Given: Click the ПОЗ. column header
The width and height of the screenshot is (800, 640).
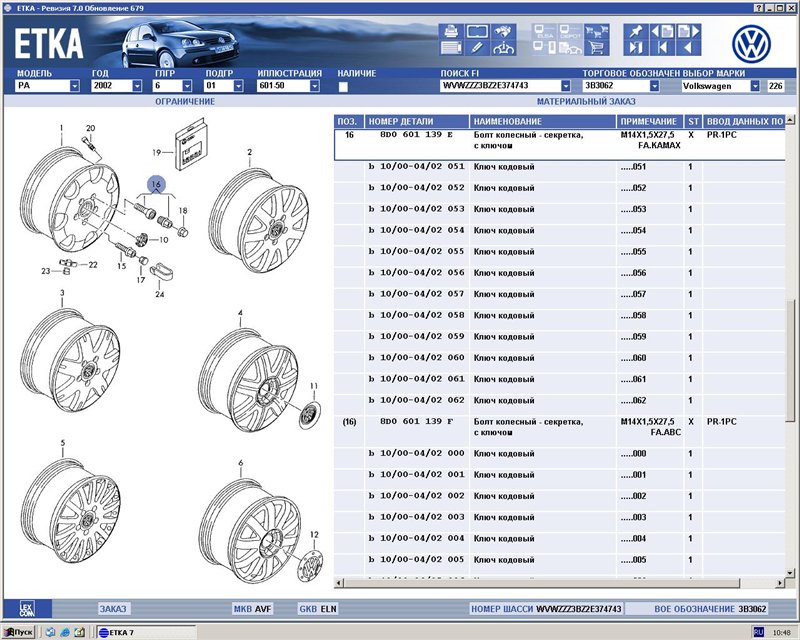Looking at the screenshot, I should [349, 121].
